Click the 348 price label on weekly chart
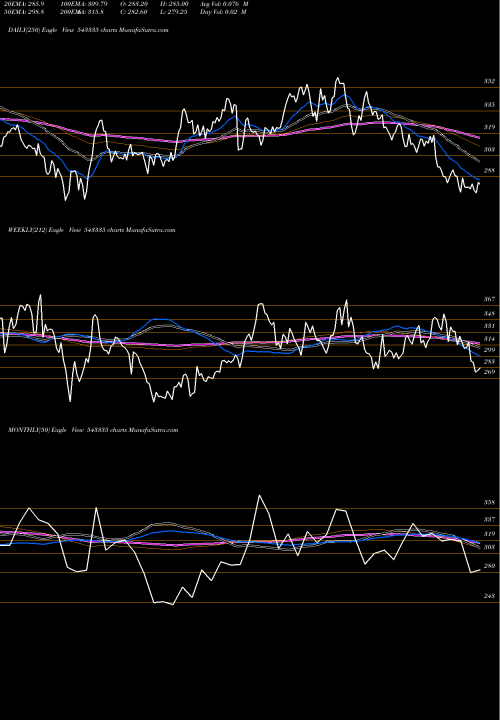 [489, 314]
